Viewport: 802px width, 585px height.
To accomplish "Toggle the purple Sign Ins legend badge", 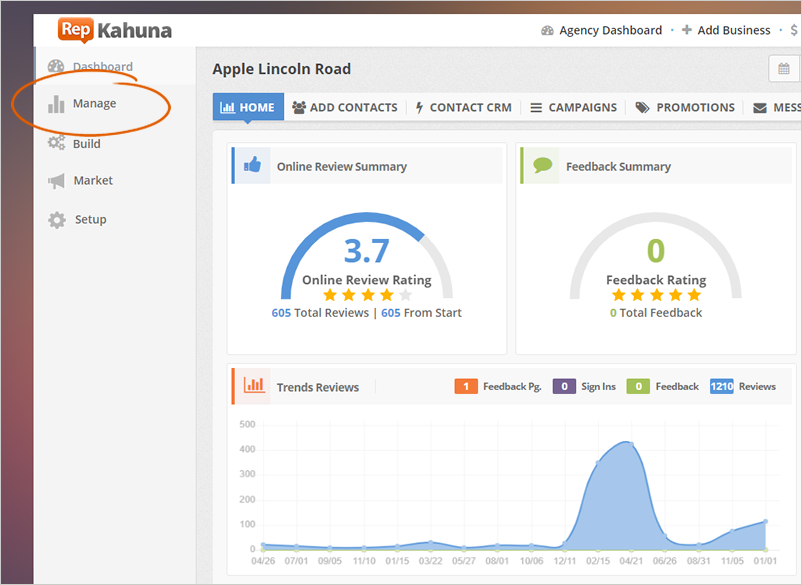I will 563,386.
